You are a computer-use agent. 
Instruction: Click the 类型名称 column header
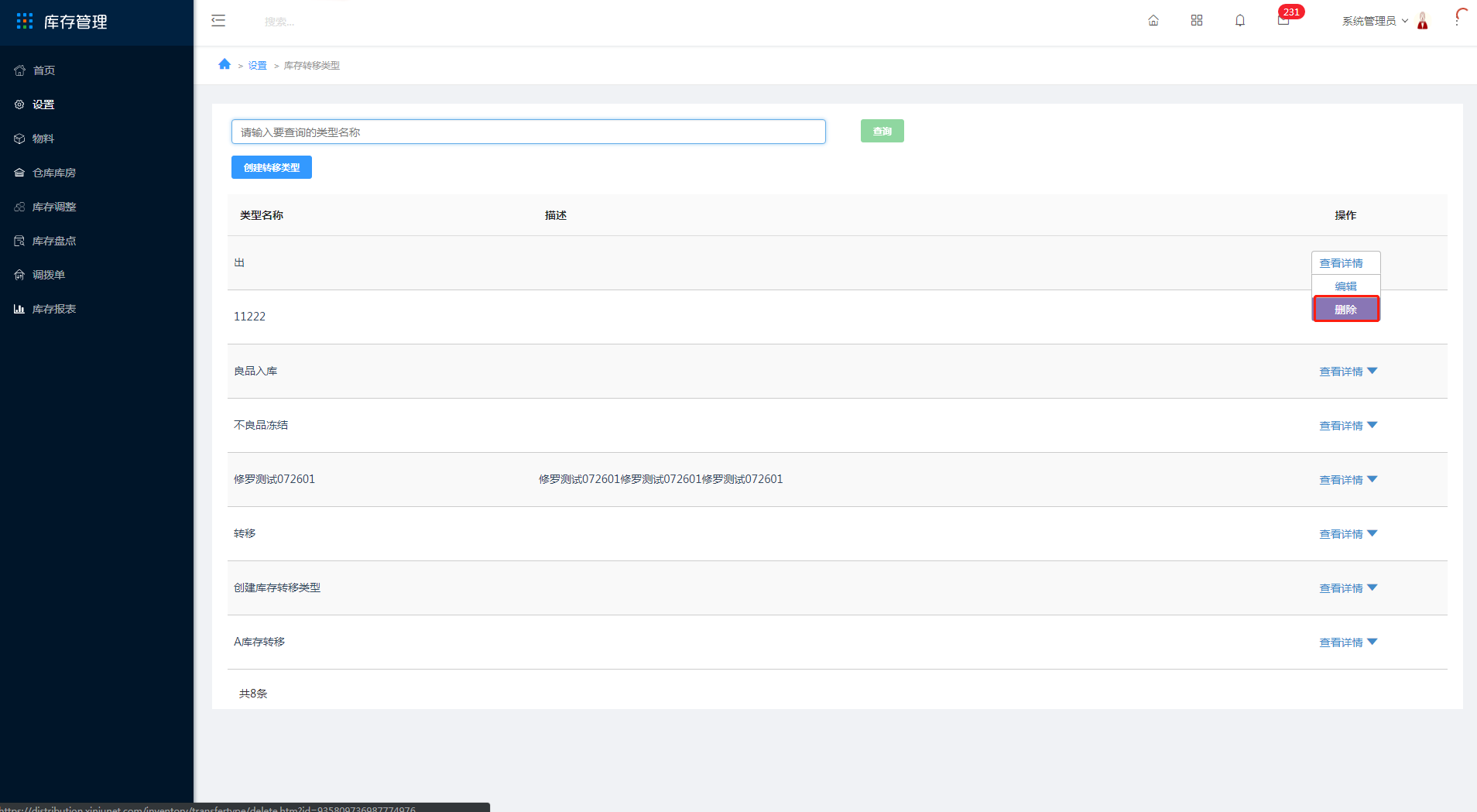pos(262,215)
